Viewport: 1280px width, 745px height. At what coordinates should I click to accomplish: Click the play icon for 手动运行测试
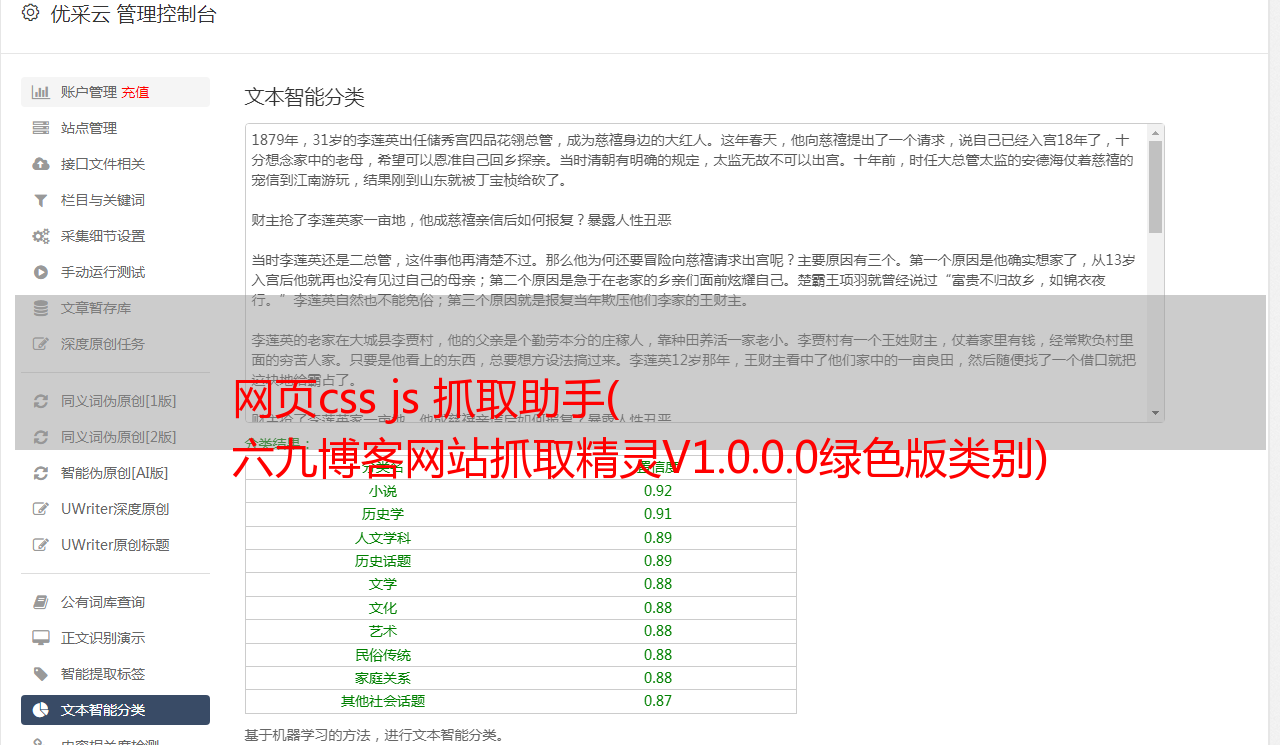coord(41,272)
